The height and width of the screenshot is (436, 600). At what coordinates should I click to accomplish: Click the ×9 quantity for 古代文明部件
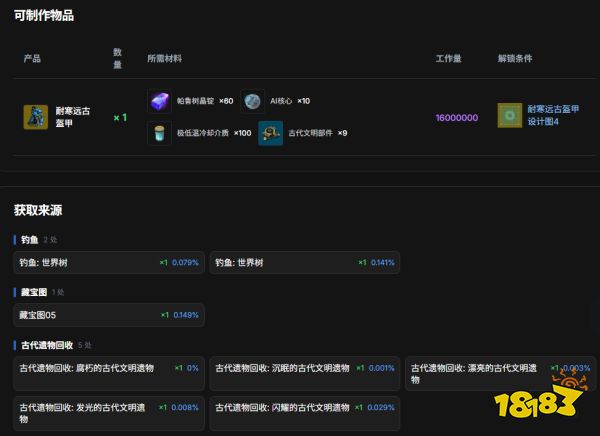click(x=342, y=133)
